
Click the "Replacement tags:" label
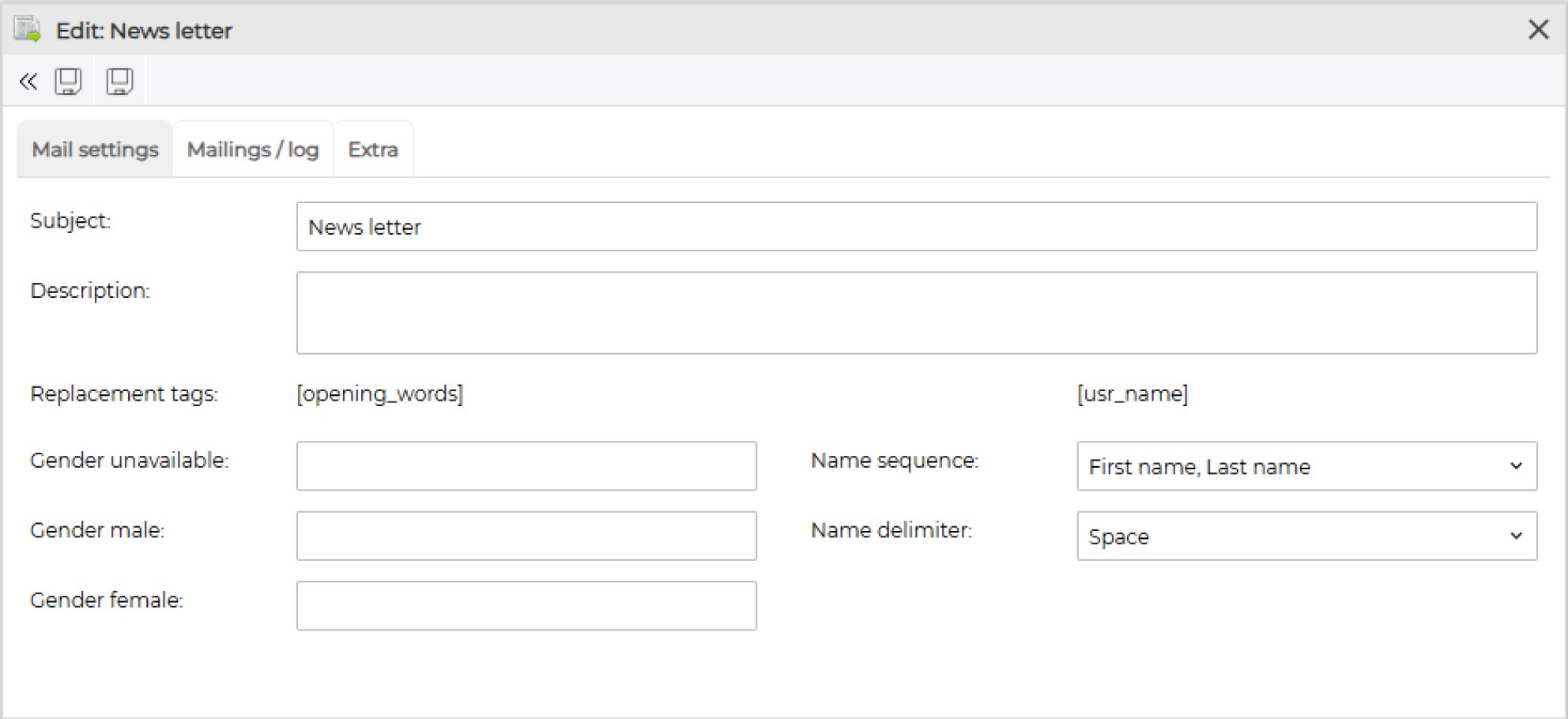tap(124, 393)
